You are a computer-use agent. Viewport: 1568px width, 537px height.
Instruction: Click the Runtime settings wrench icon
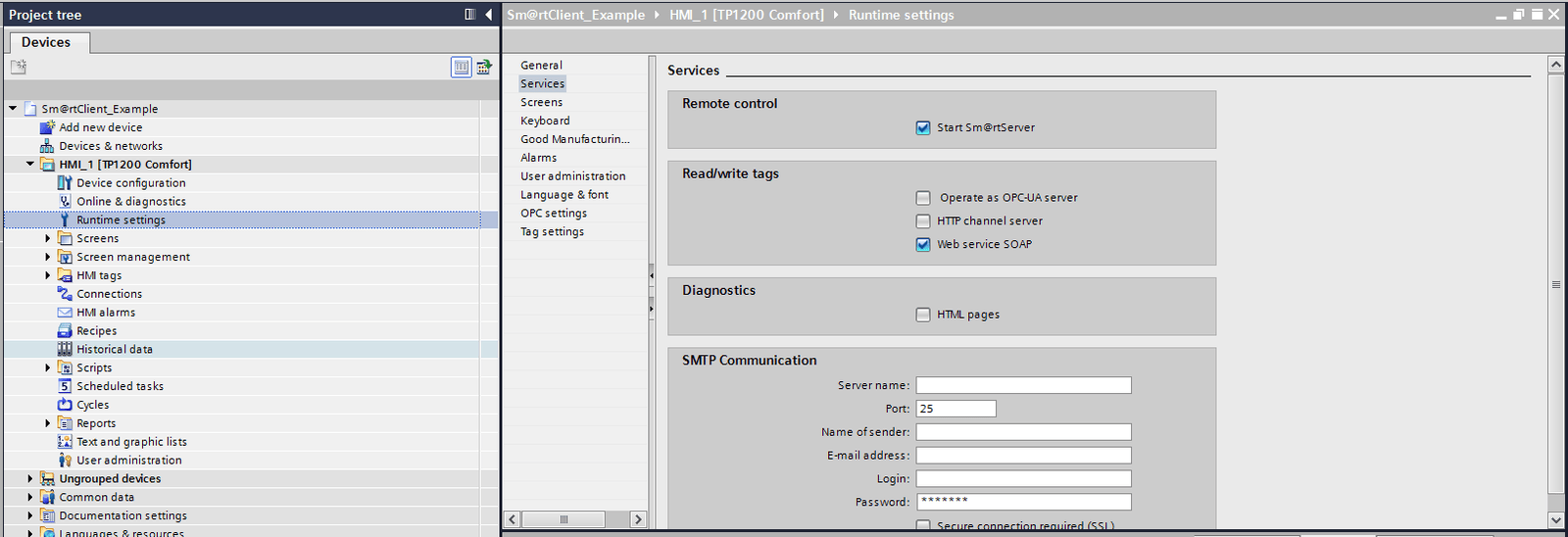[65, 220]
